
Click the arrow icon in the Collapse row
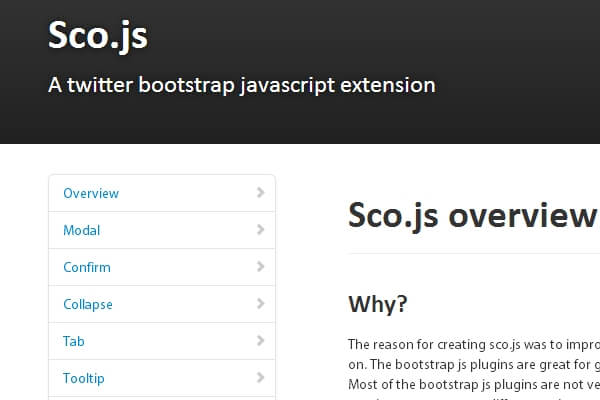point(260,304)
